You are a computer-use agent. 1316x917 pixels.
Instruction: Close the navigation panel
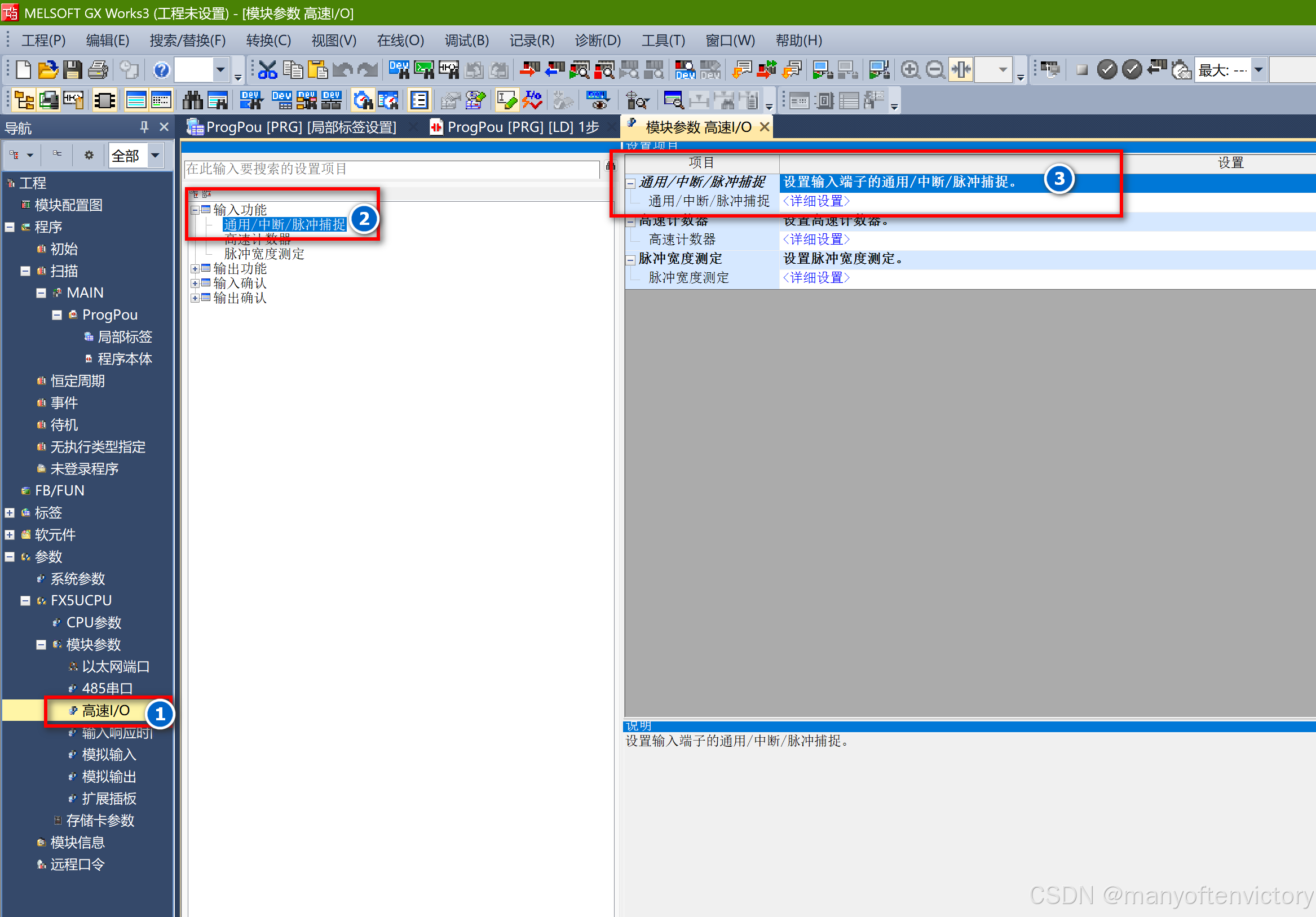coord(164,127)
